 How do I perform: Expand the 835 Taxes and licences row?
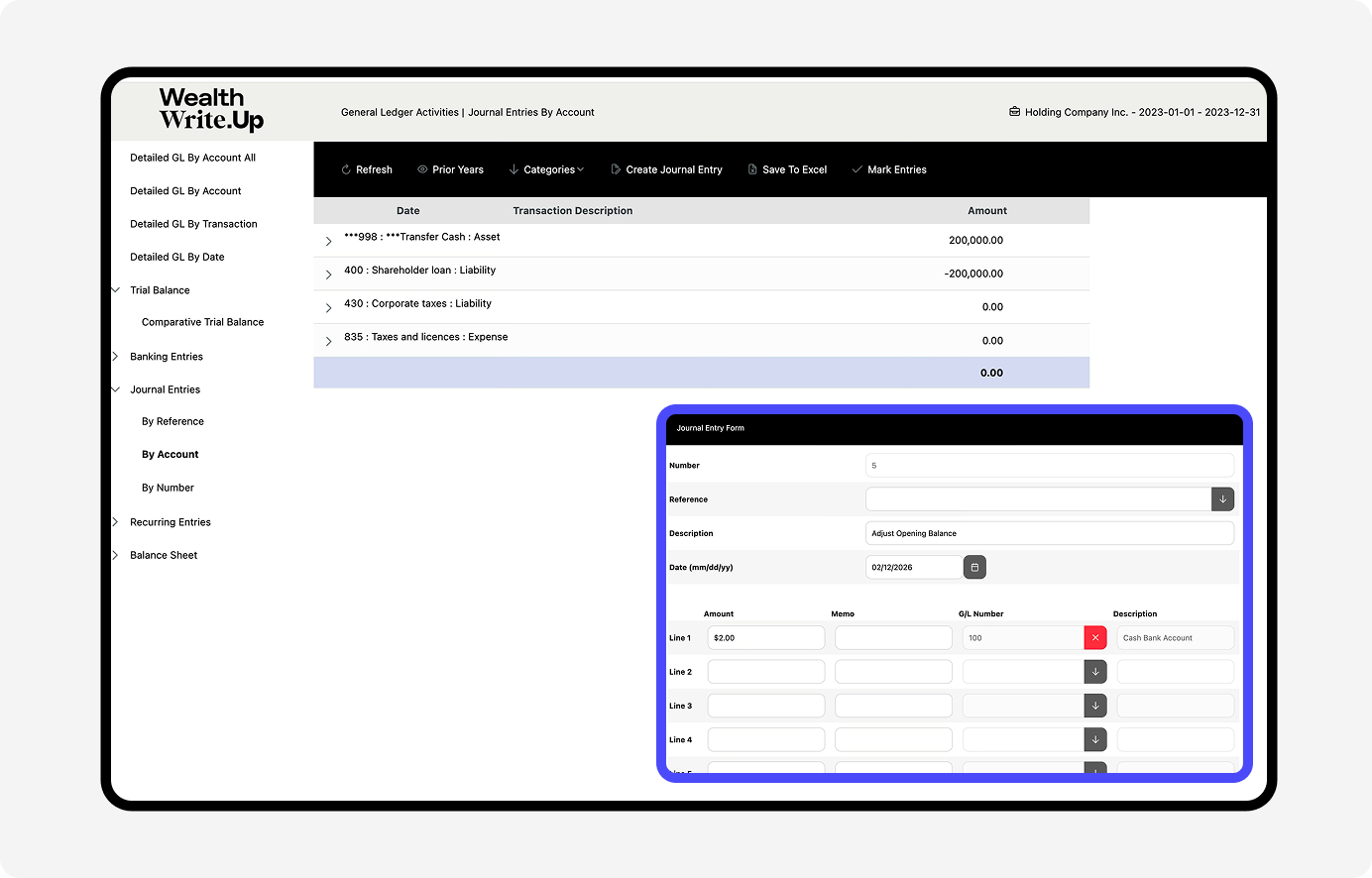(x=328, y=341)
